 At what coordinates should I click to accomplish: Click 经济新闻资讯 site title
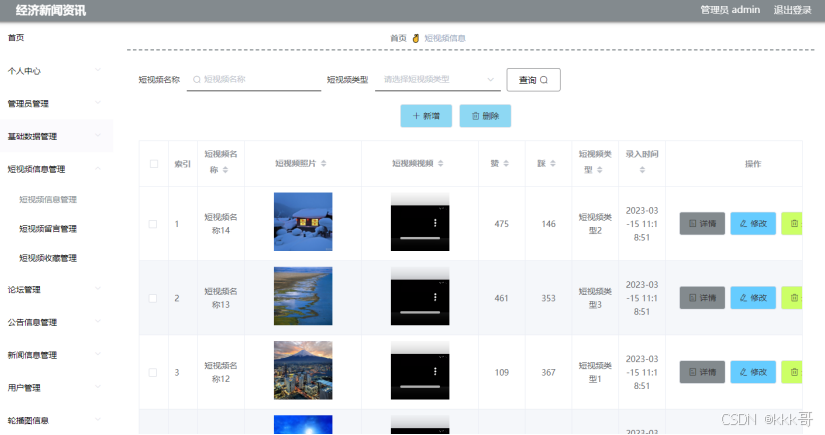point(51,11)
